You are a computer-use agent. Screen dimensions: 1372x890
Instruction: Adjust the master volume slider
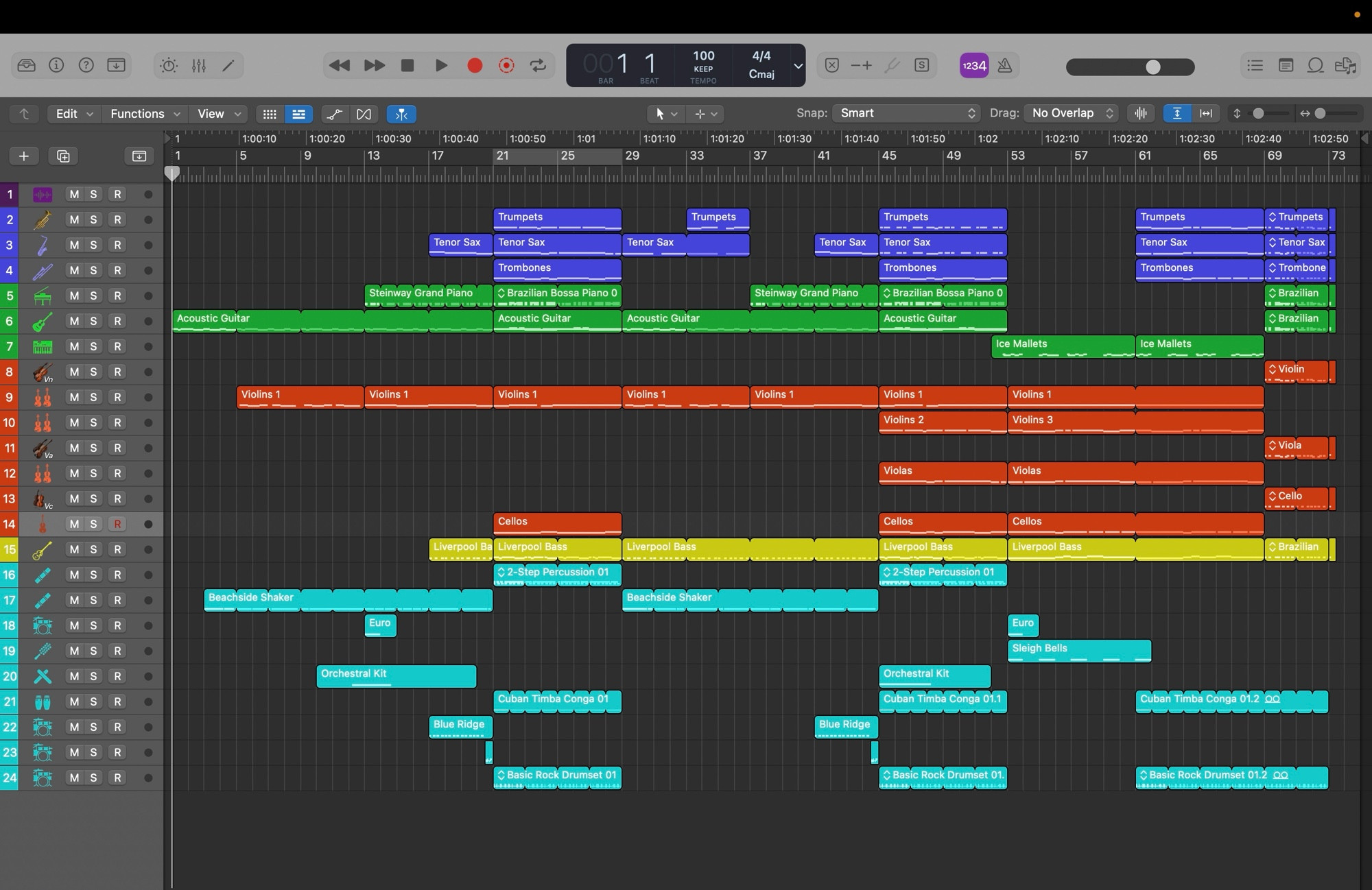tap(1131, 67)
